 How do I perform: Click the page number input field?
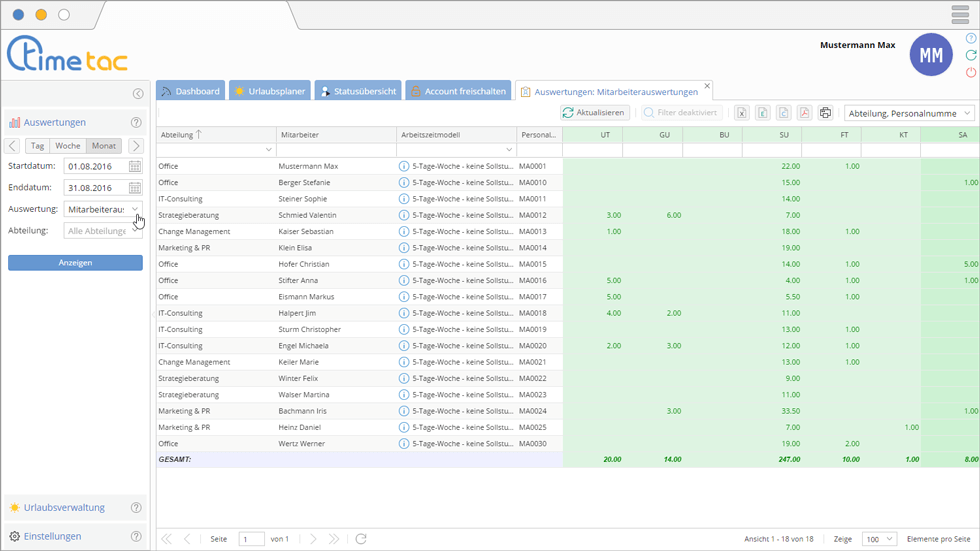pos(251,539)
